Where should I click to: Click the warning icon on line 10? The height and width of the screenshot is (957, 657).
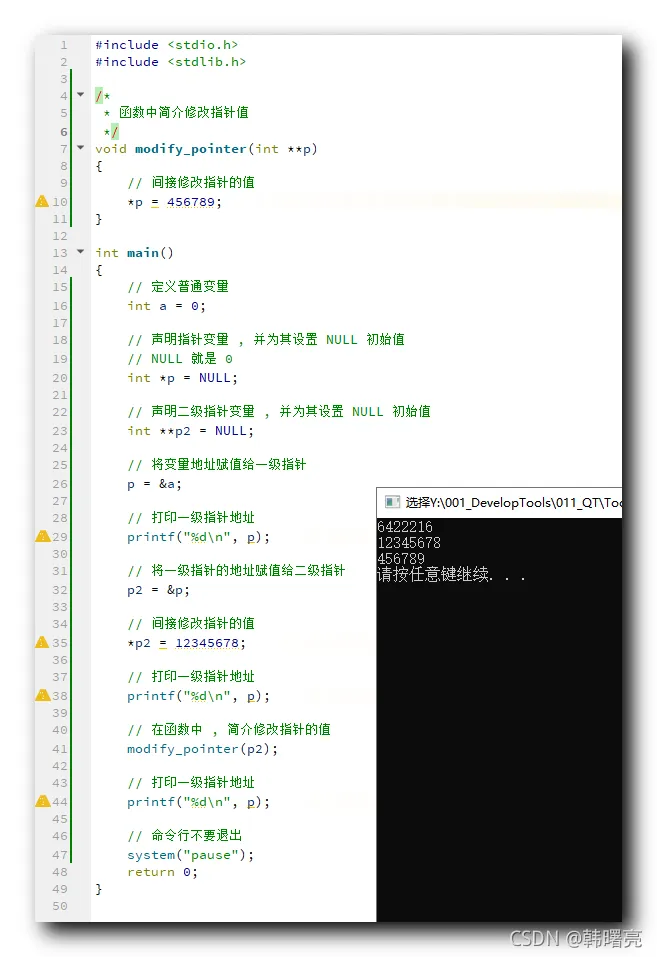(42, 201)
